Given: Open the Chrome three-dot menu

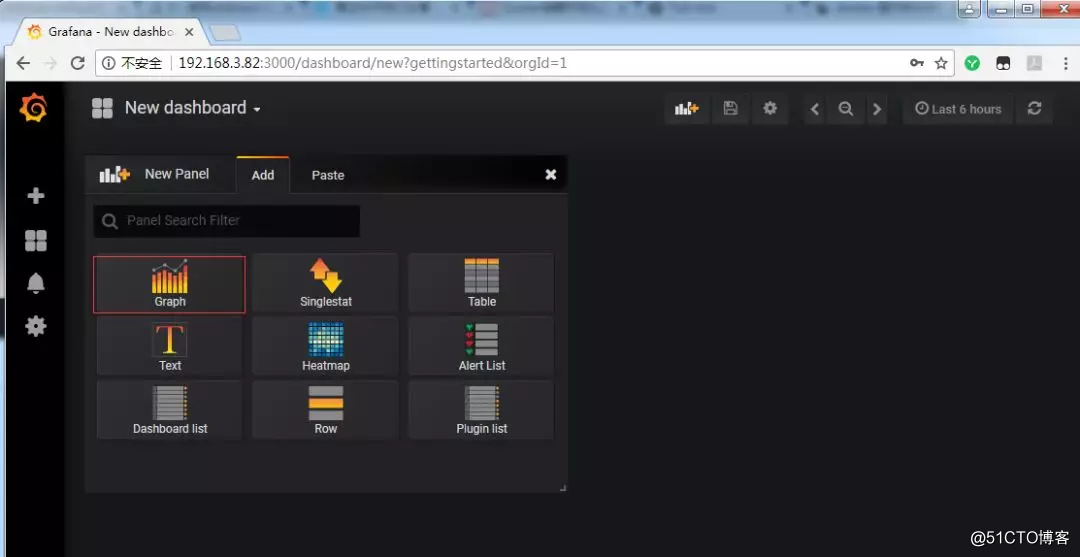Looking at the screenshot, I should click(x=1065, y=63).
